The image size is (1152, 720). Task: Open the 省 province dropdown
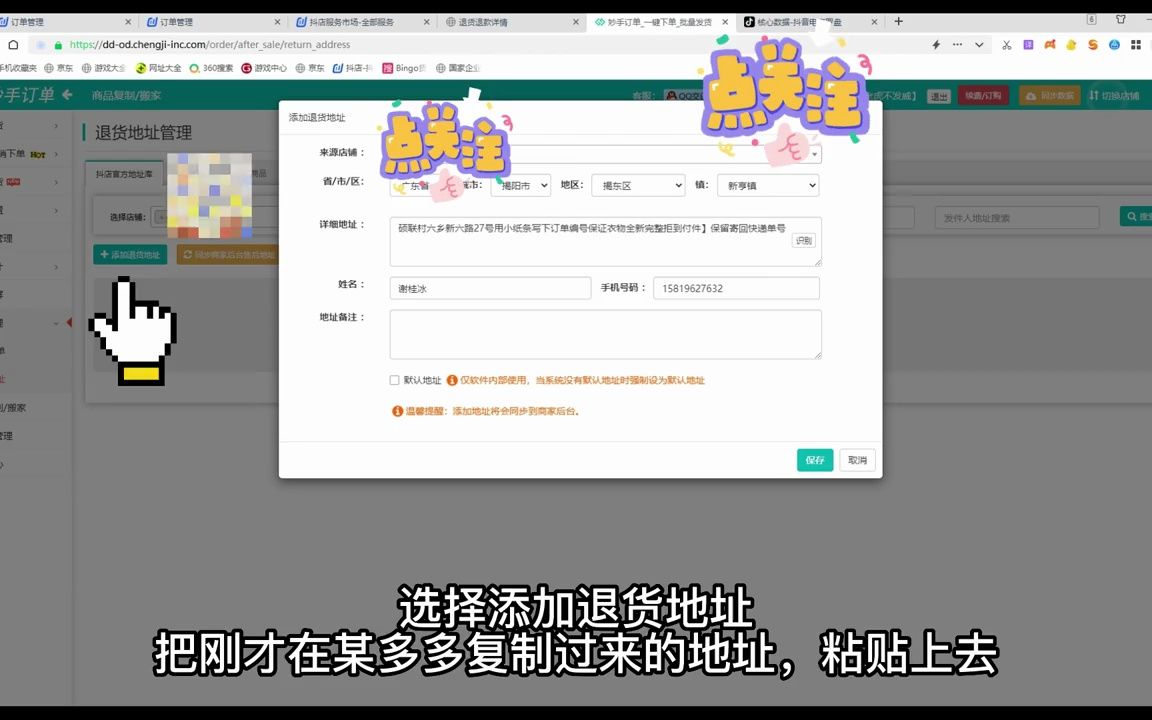tap(420, 185)
